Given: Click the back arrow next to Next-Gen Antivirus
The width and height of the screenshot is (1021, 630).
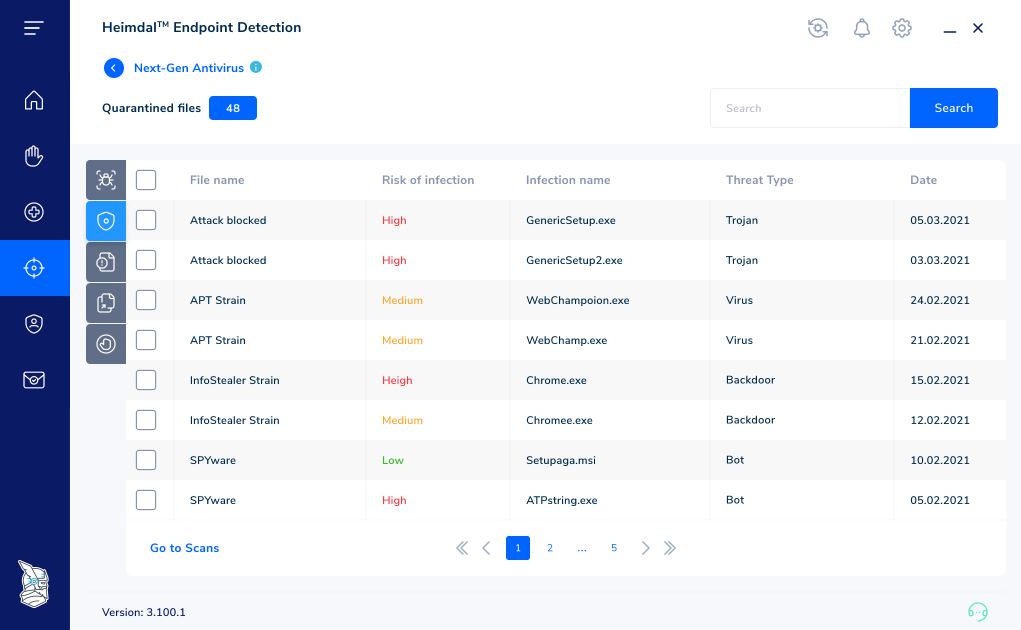Looking at the screenshot, I should click(114, 68).
